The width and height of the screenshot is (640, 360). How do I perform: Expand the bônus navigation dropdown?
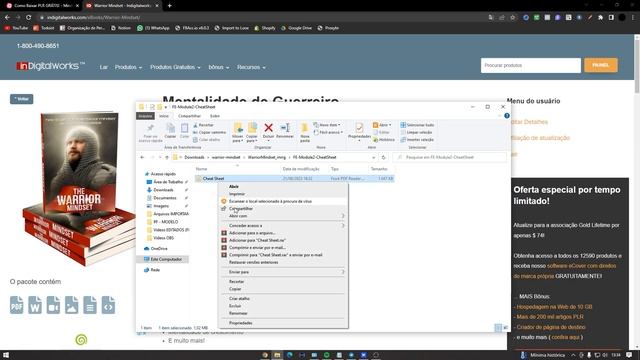point(219,67)
